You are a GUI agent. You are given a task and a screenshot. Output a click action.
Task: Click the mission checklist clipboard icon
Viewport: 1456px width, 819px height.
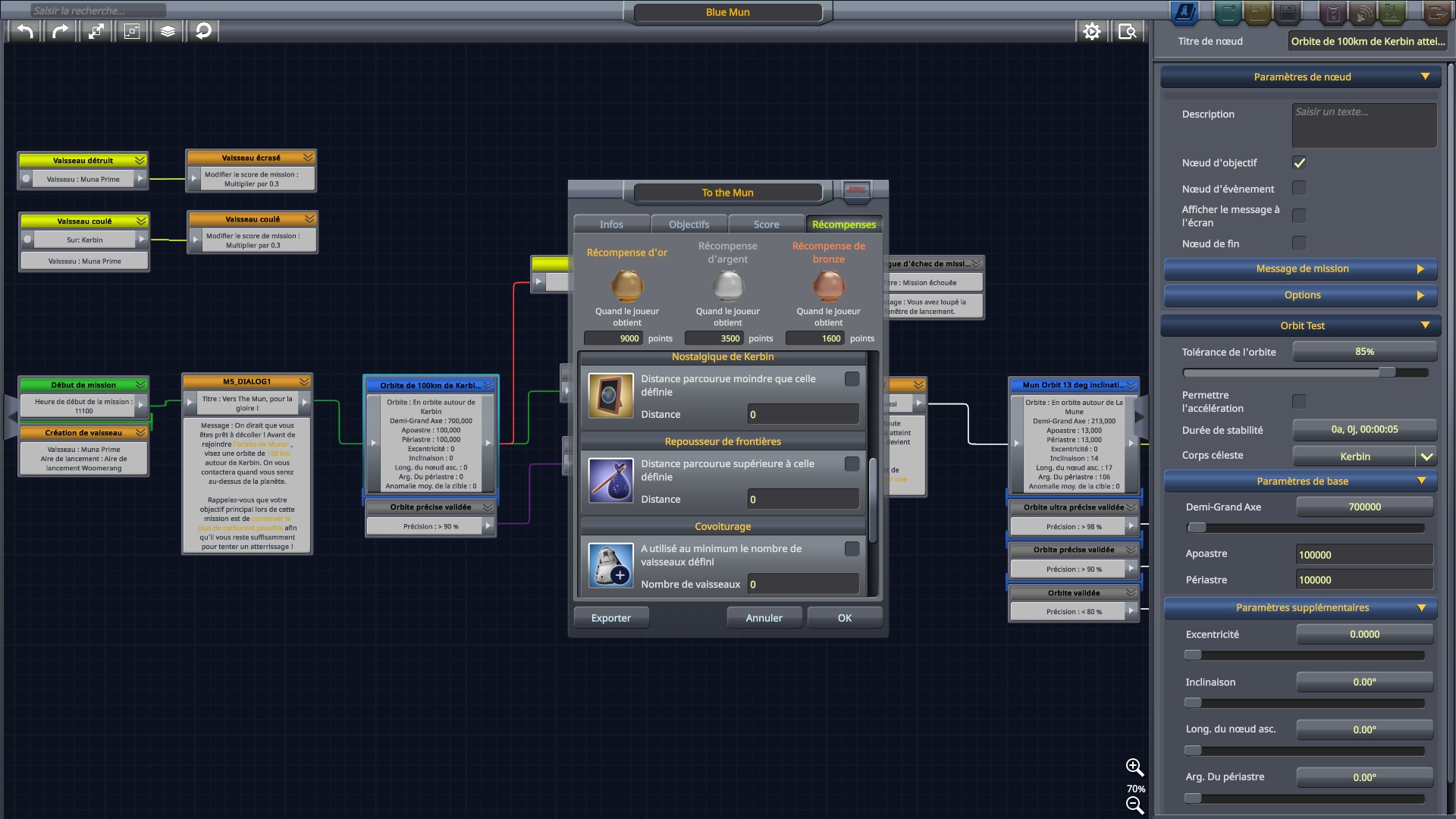click(1333, 12)
